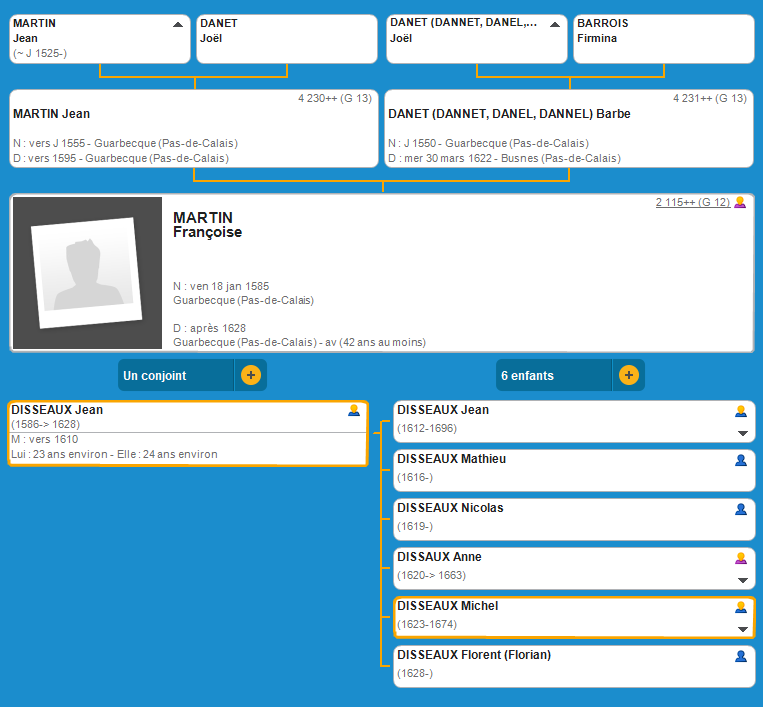The width and height of the screenshot is (763, 707).
Task: Click person icon next to 2 115++ (G 12)
Action: pyautogui.click(x=740, y=202)
